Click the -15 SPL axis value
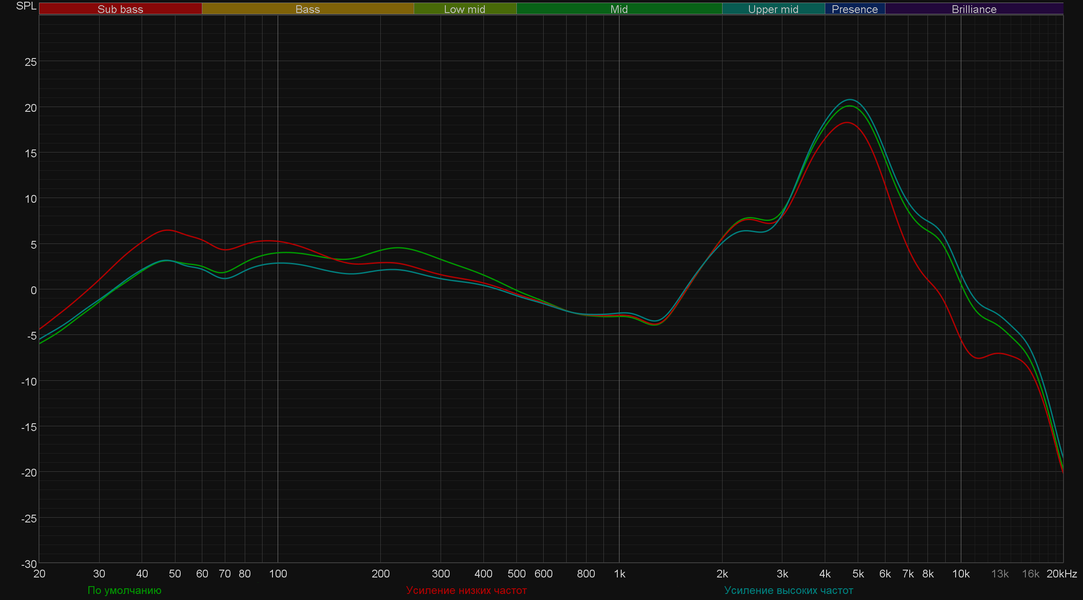The image size is (1083, 600). (x=28, y=427)
